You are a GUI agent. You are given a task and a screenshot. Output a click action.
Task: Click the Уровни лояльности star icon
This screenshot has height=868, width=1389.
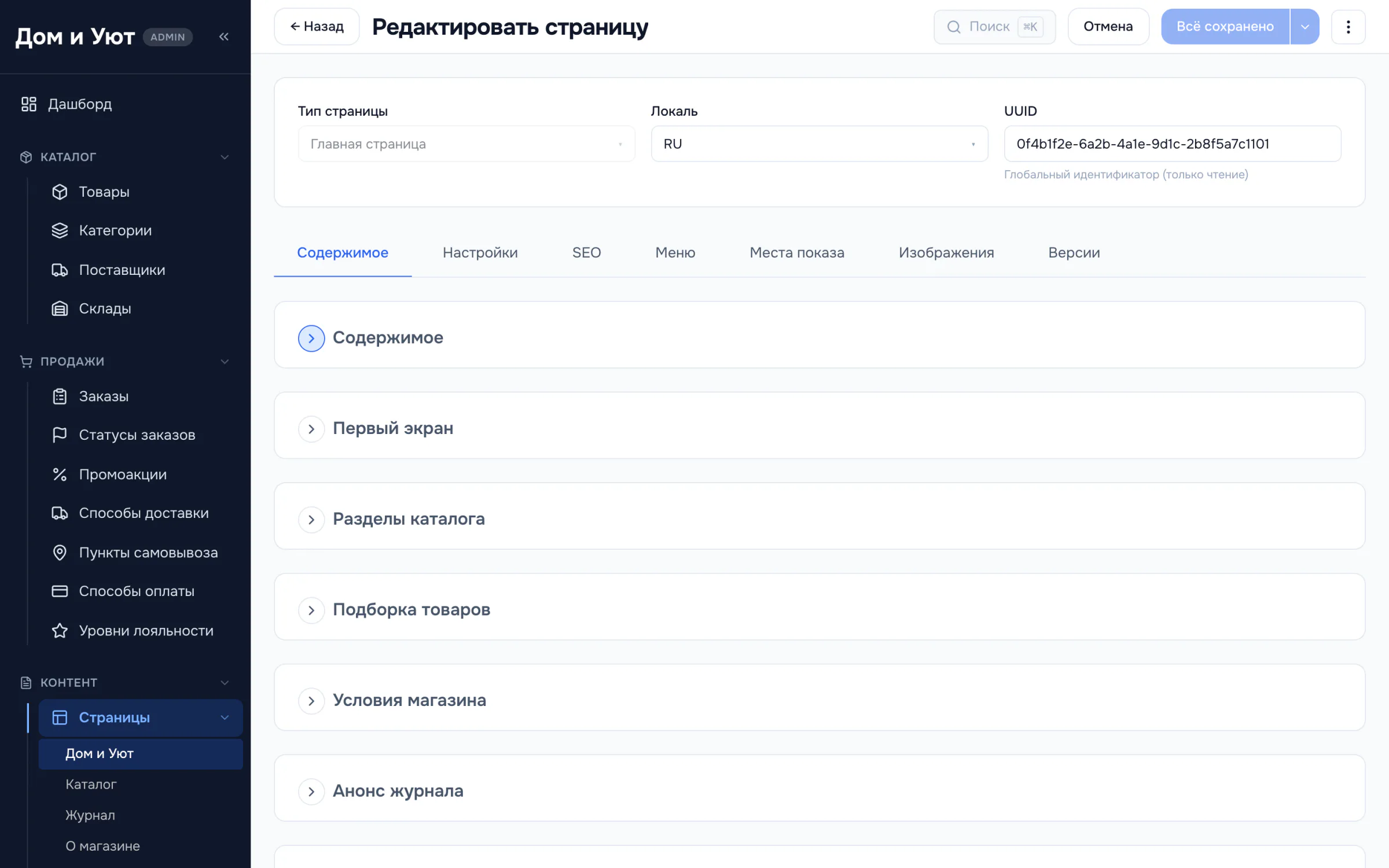(60, 630)
